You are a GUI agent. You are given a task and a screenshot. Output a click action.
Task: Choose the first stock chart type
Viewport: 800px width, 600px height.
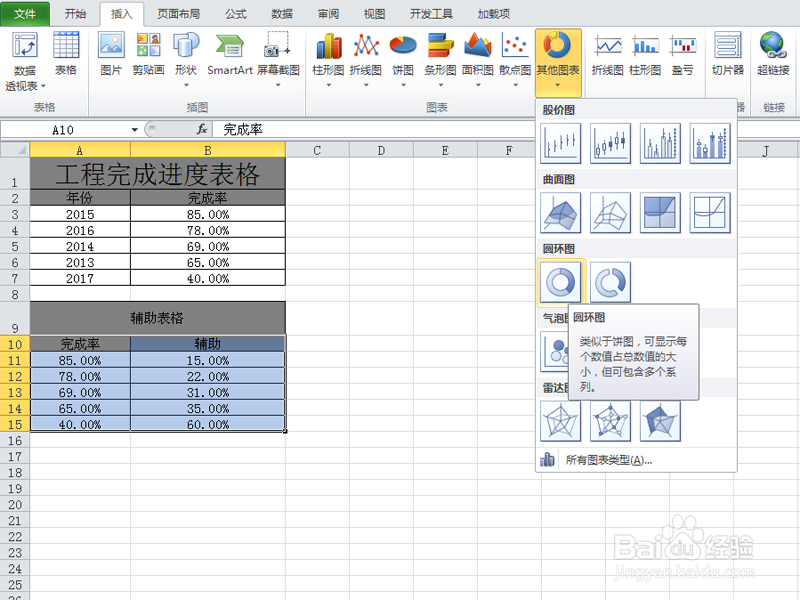(x=561, y=143)
